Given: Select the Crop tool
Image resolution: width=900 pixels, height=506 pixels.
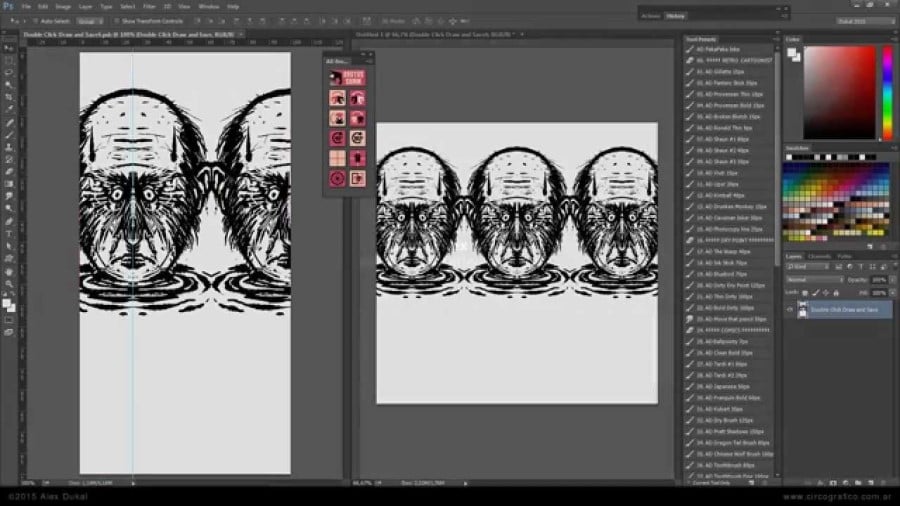Looking at the screenshot, I should (9, 97).
